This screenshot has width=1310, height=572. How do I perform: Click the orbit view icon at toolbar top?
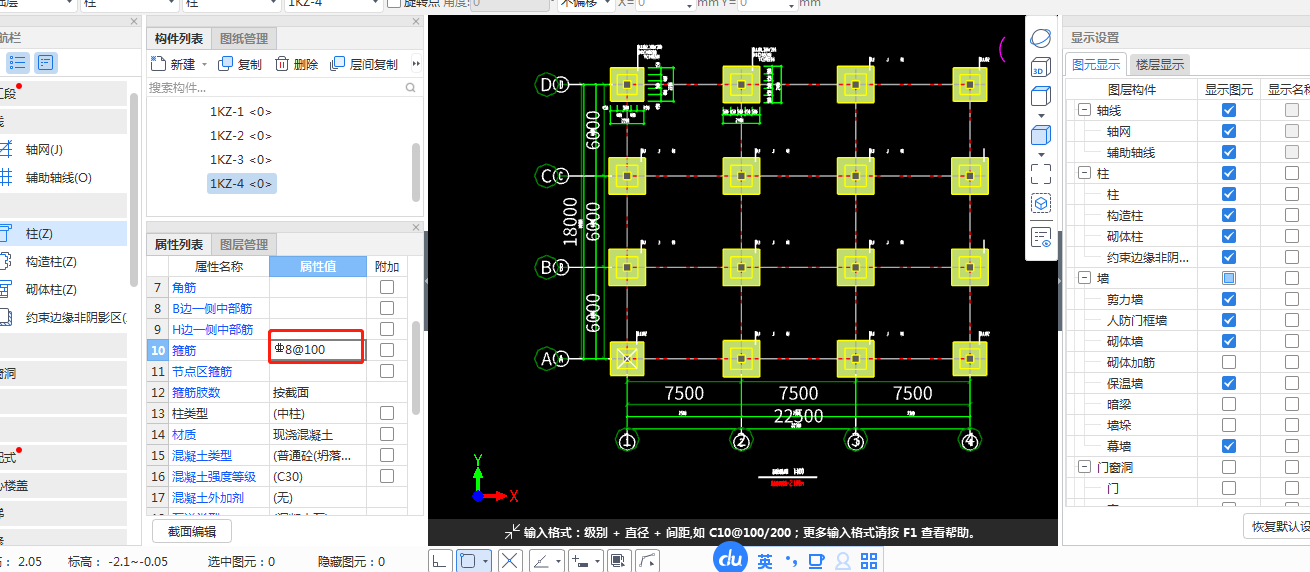coord(1041,39)
